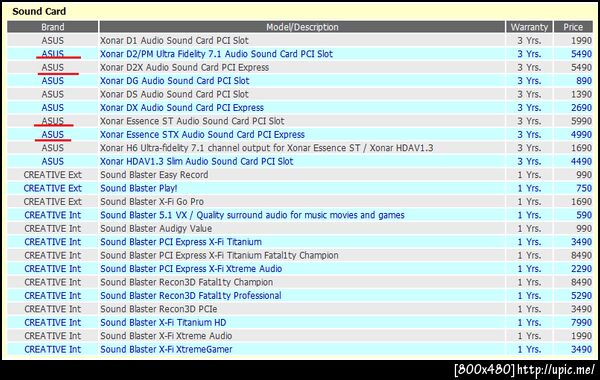Select Sound Blaster X-Fi Xtreme Audio without PCI Express

click(x=166, y=336)
